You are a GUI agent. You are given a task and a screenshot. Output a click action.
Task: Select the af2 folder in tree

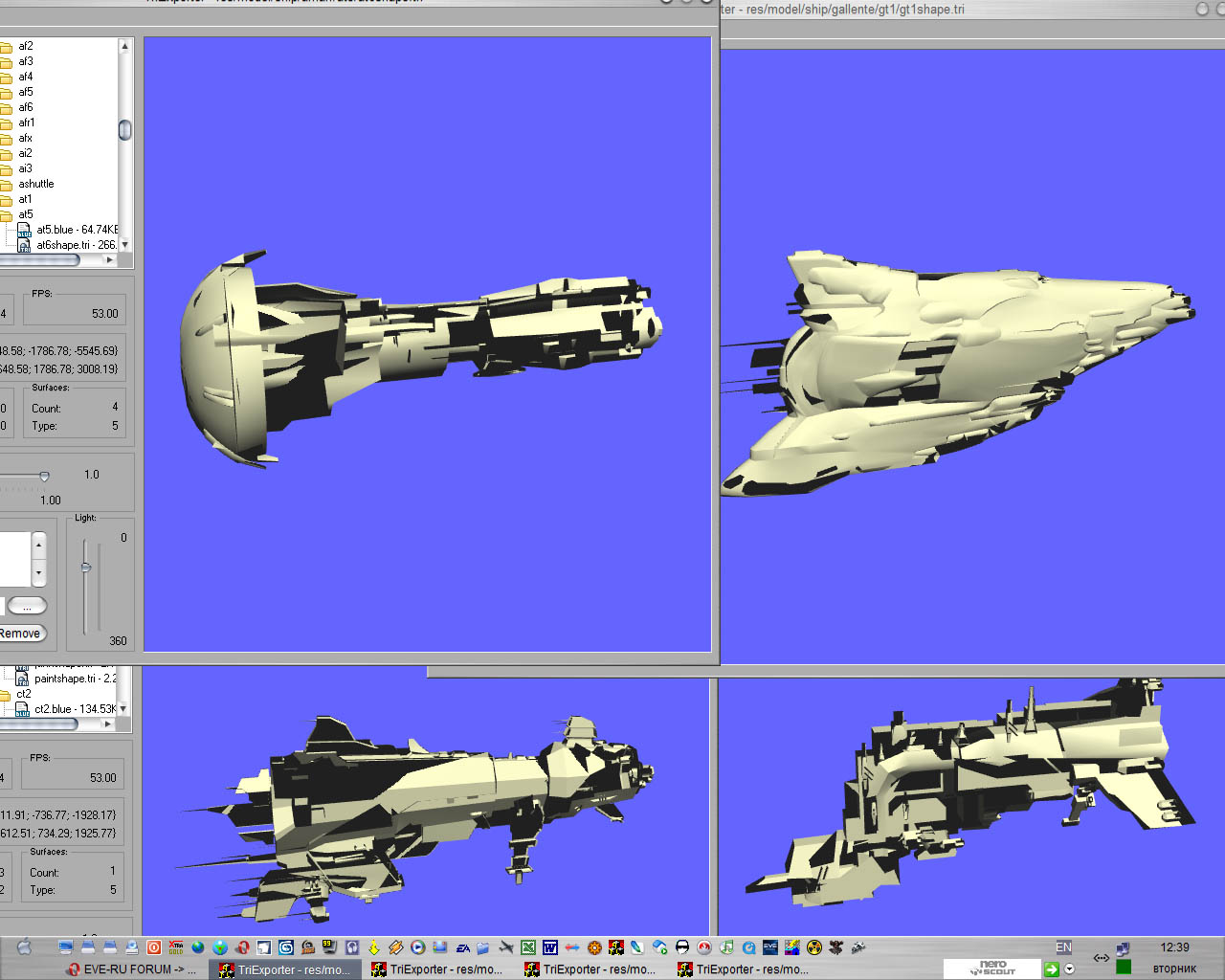point(26,46)
